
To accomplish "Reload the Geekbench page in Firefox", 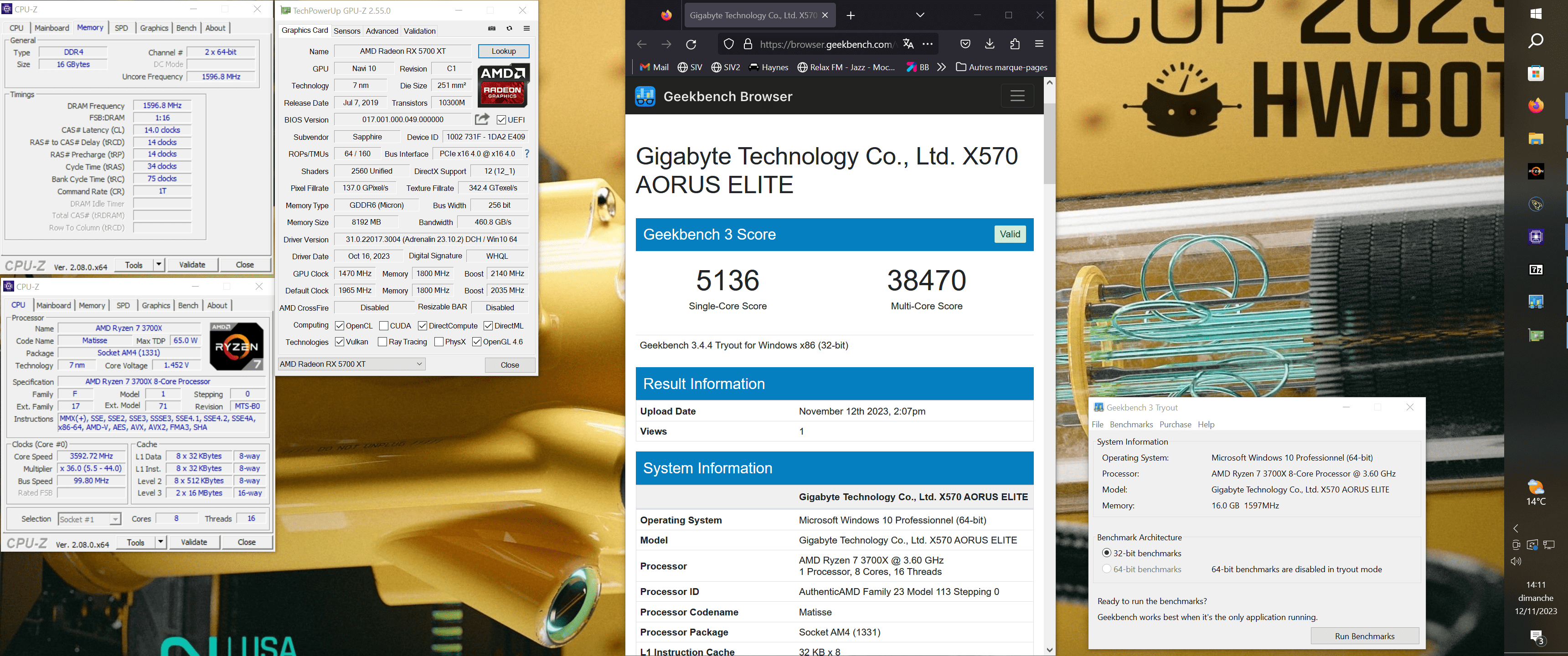I will pyautogui.click(x=691, y=44).
